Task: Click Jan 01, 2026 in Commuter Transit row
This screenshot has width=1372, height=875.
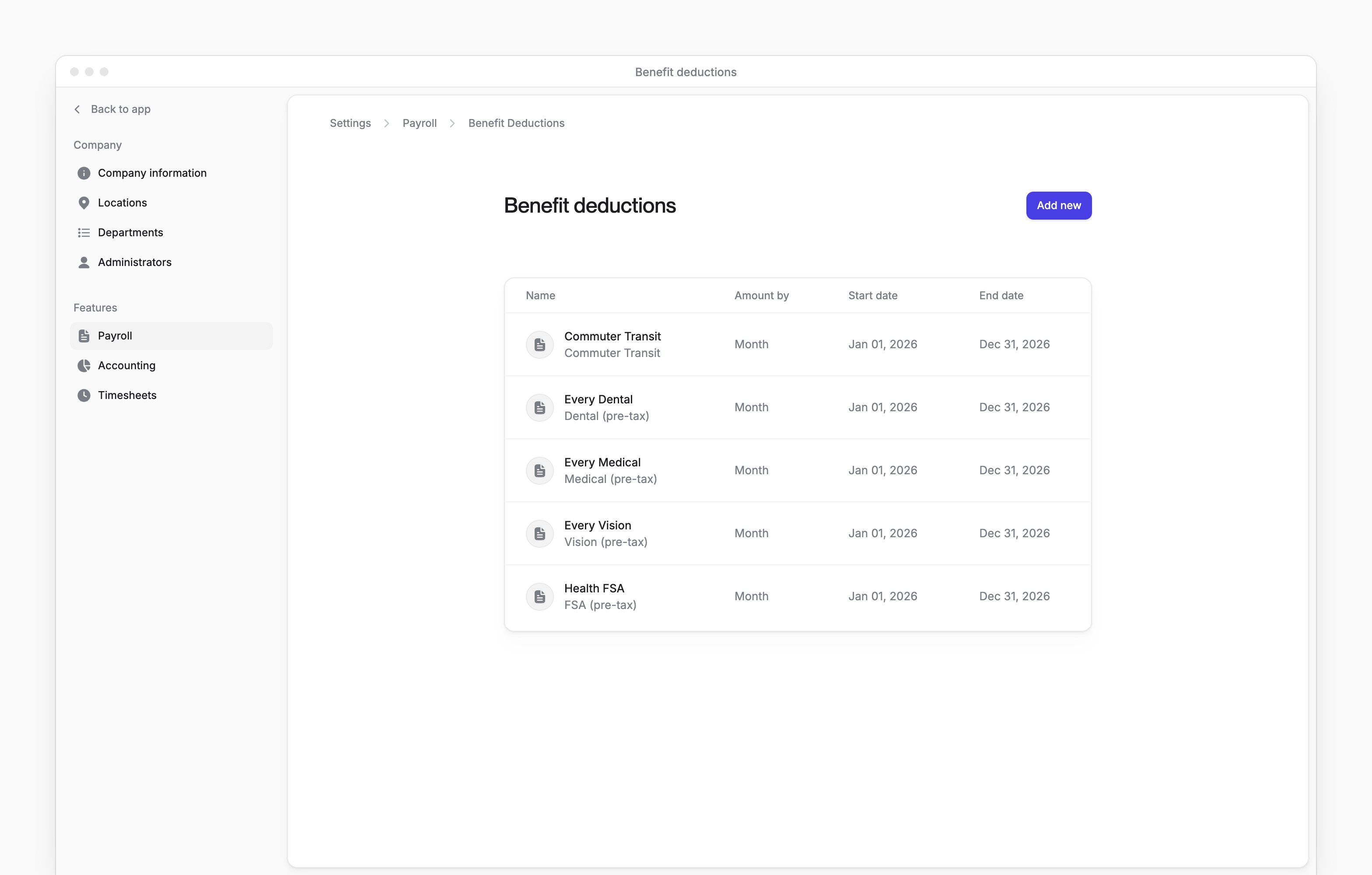Action: click(882, 345)
